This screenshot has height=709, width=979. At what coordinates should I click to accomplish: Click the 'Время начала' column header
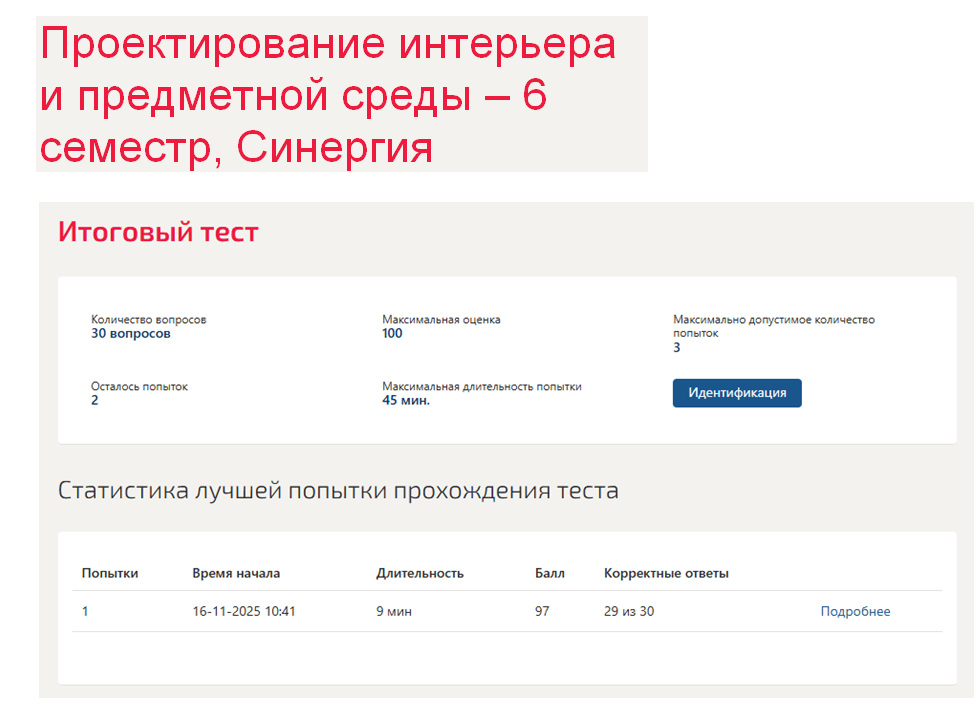pos(236,573)
